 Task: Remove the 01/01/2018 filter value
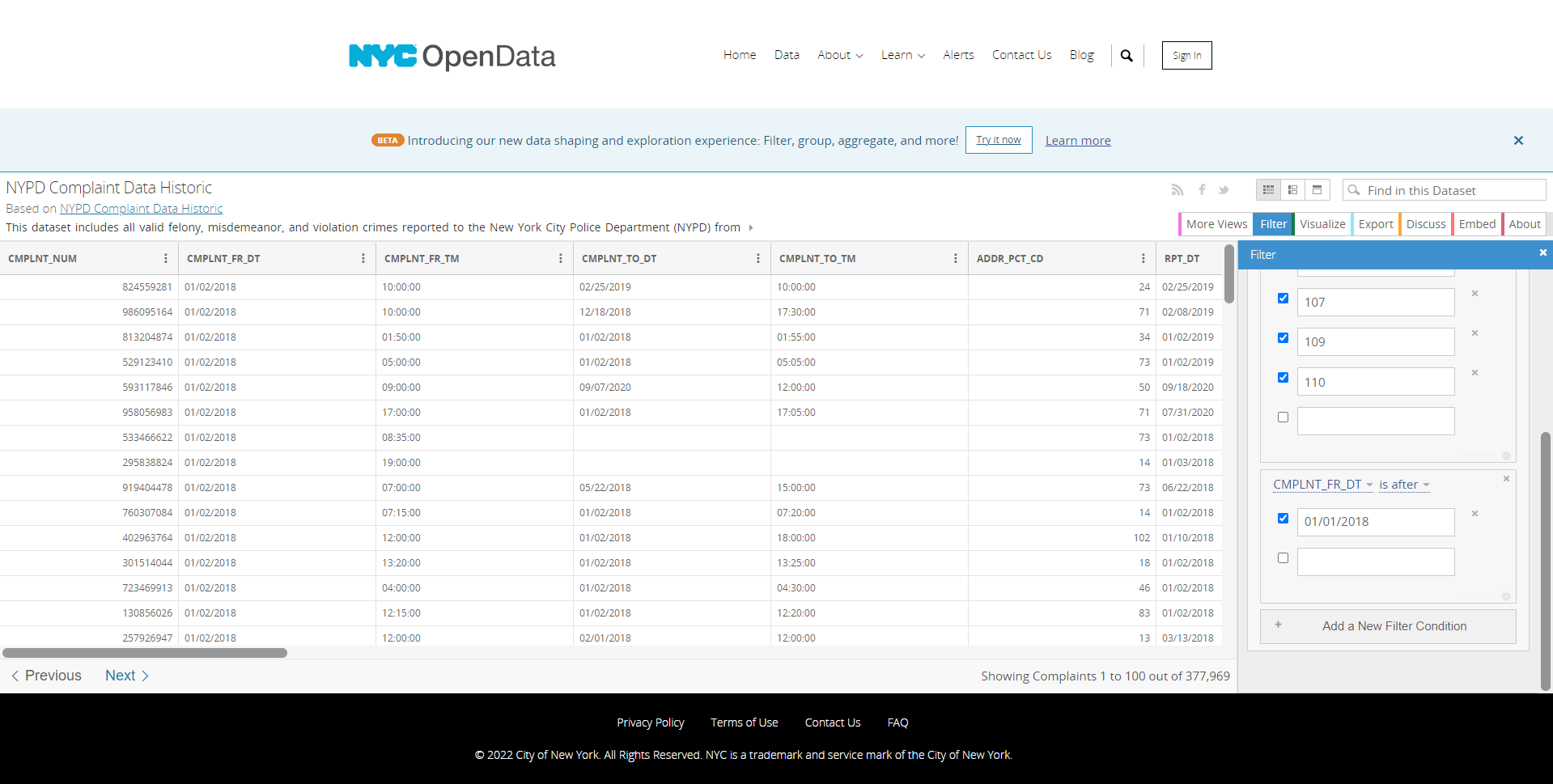pyautogui.click(x=1475, y=514)
